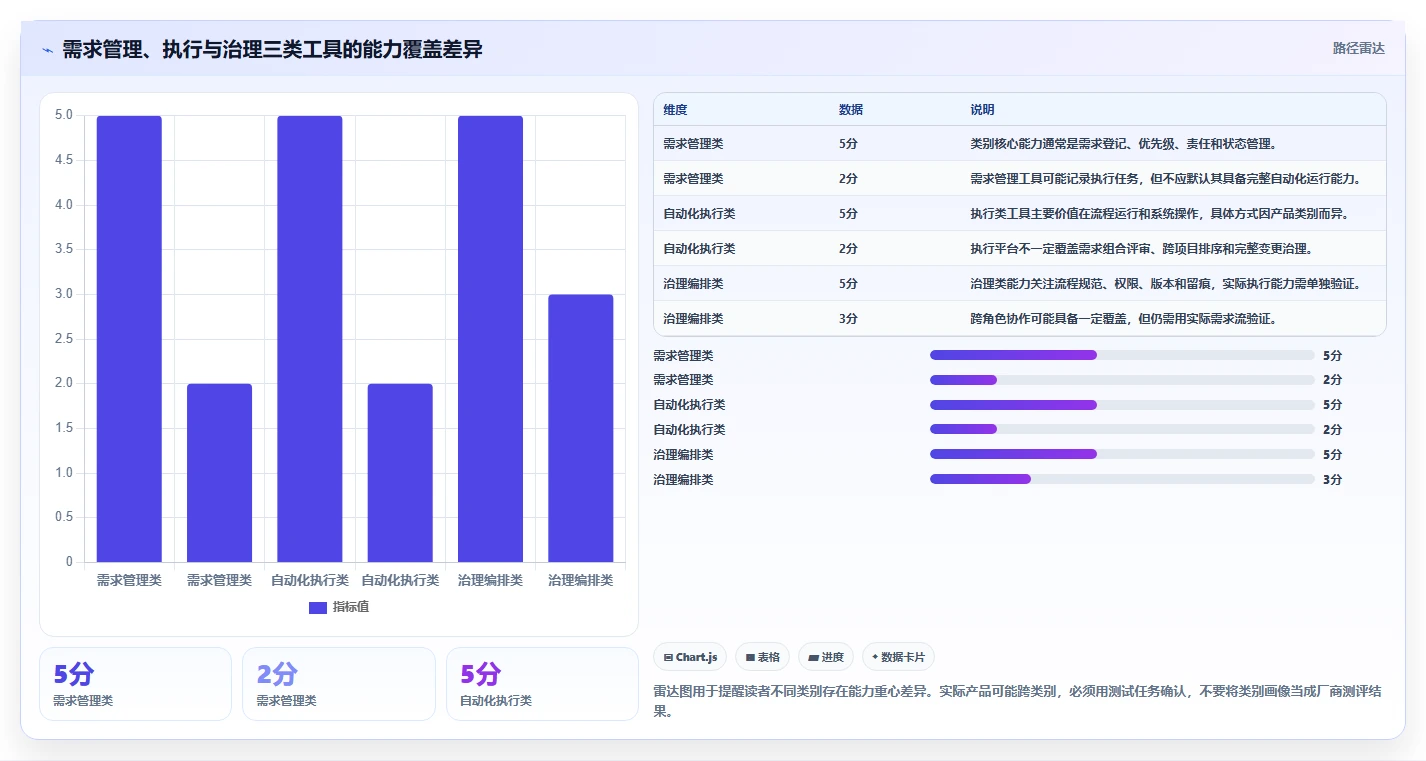Select the row starting 执行平台不一定覆盖
The image size is (1426, 761).
tap(1020, 249)
